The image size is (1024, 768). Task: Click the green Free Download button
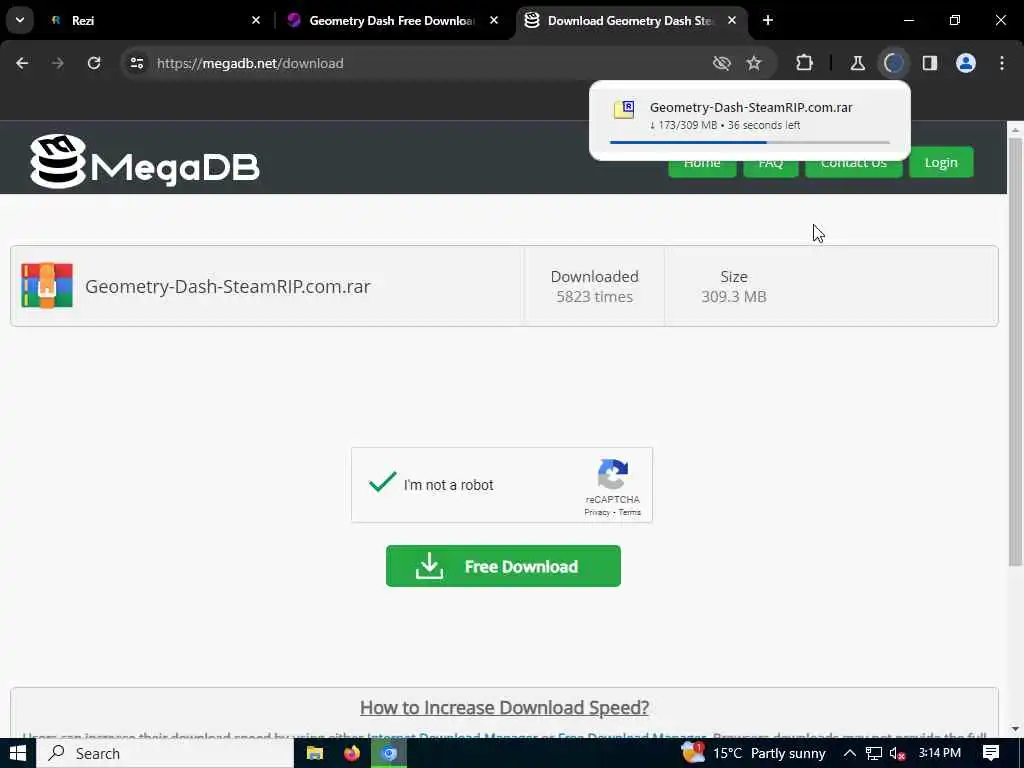(x=503, y=566)
